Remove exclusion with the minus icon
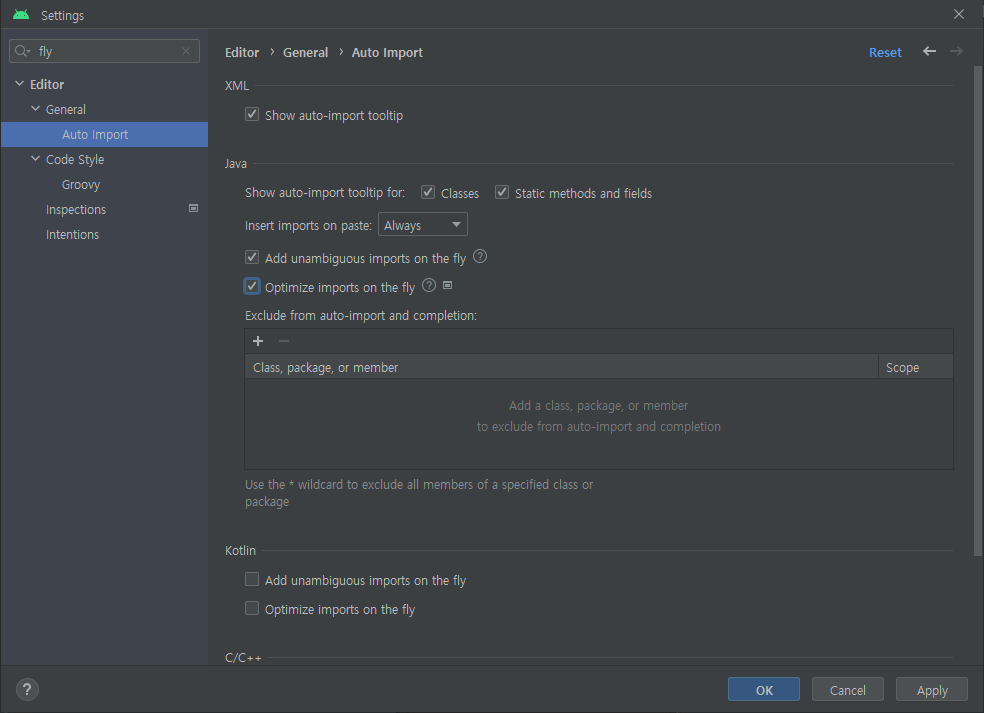 point(284,341)
